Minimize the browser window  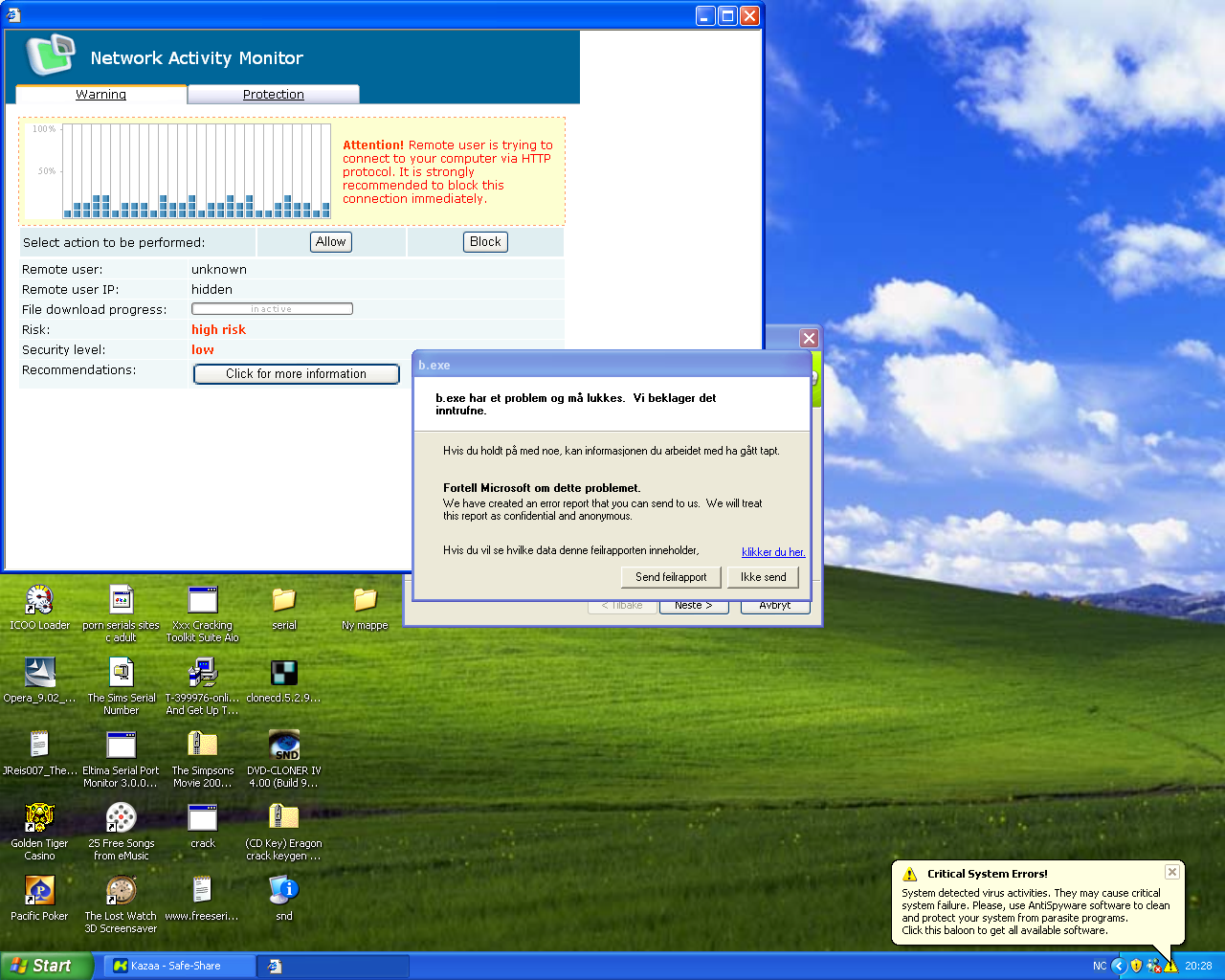click(x=705, y=15)
